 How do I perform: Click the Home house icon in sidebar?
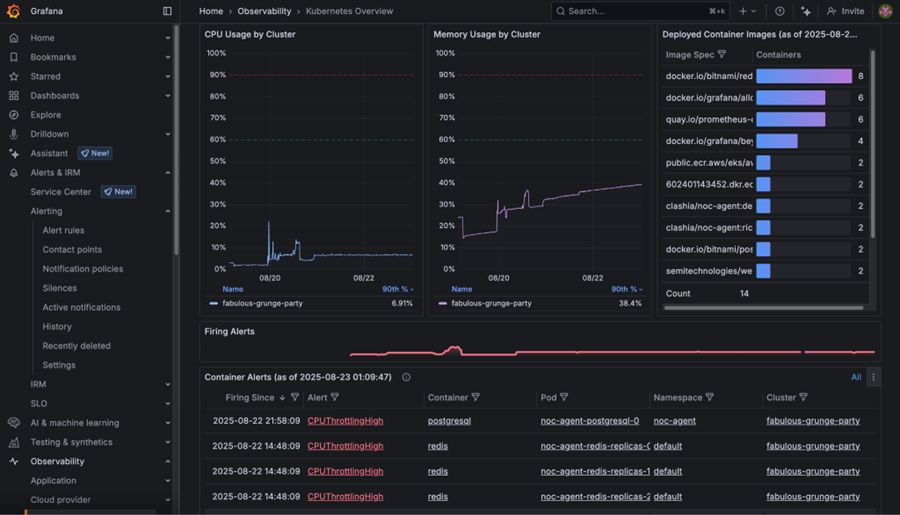point(14,38)
